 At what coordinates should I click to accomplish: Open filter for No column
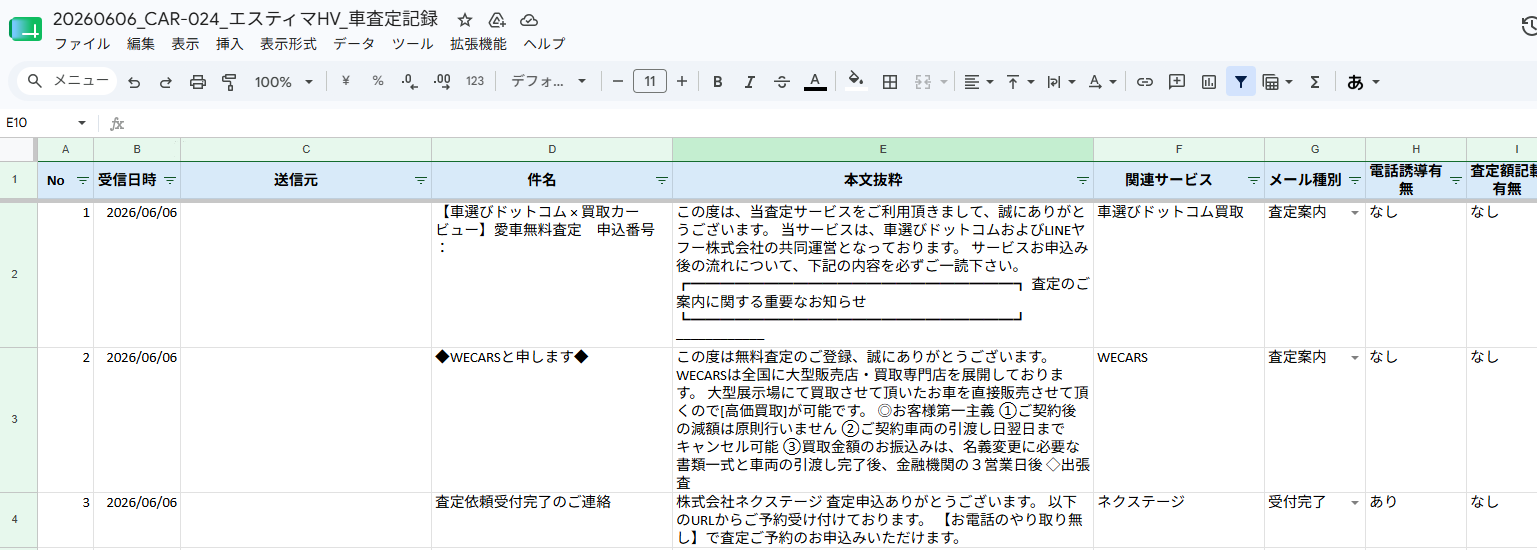click(82, 180)
